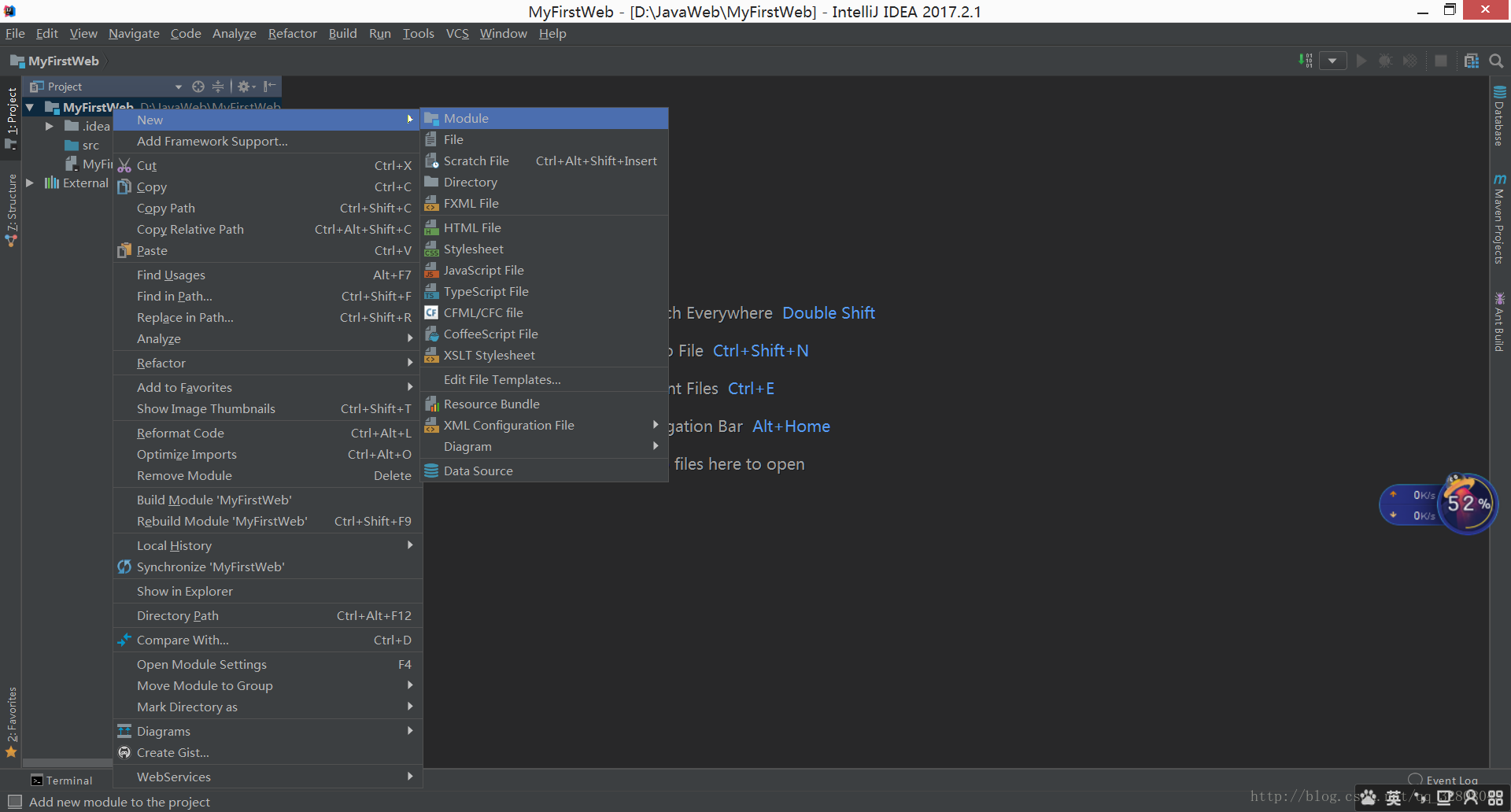Pick FXML File in submenu
1511x812 pixels.
[x=545, y=203]
